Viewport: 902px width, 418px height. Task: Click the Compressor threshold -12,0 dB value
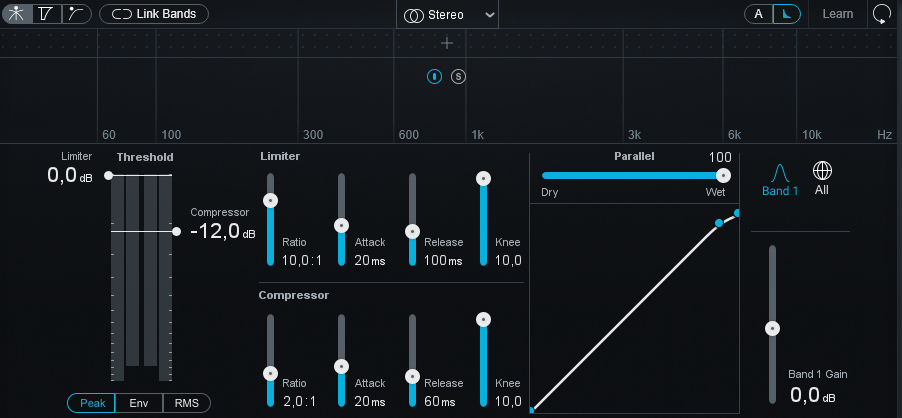click(216, 231)
